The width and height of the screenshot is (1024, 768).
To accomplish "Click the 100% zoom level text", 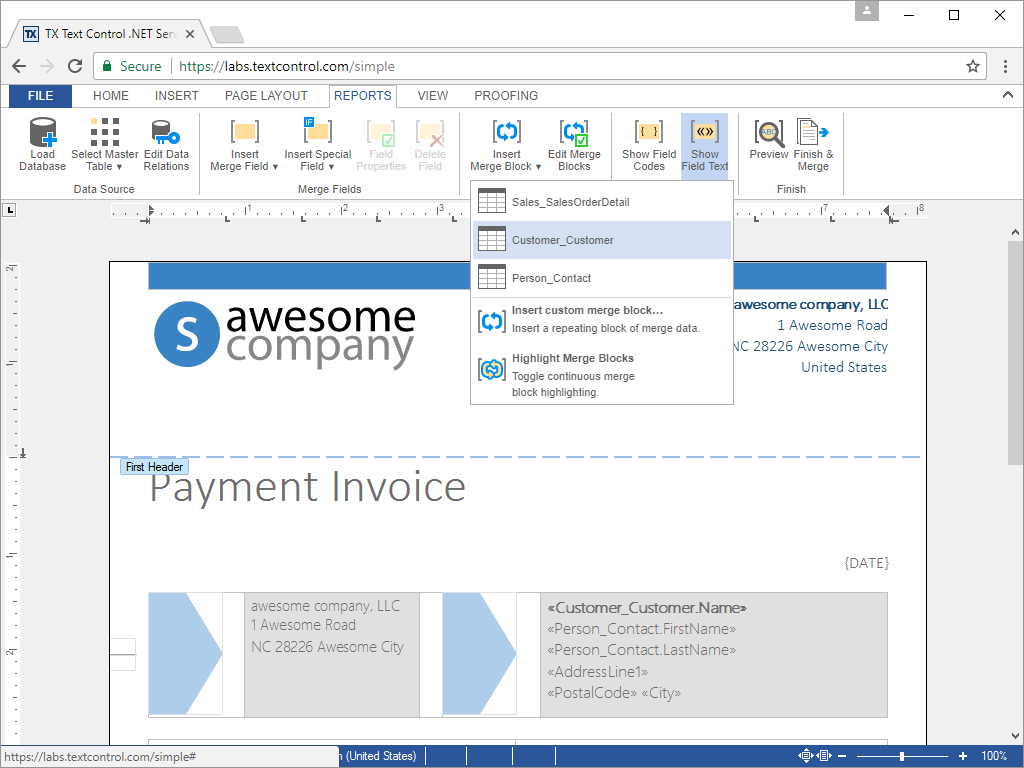I will tap(993, 756).
